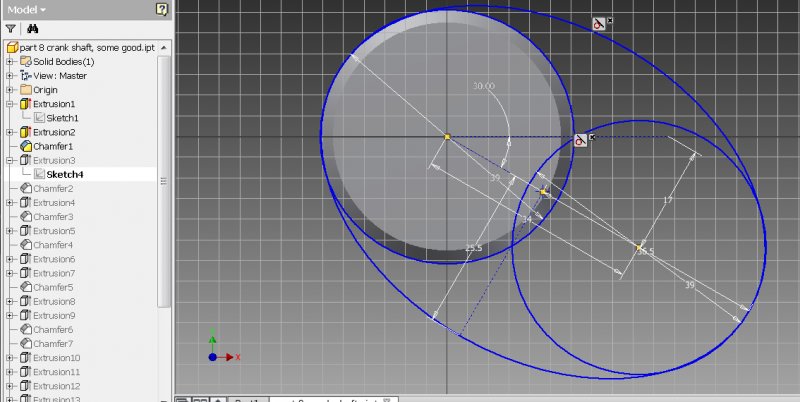Expand the Solid Bodies(1) node

tap(10, 62)
